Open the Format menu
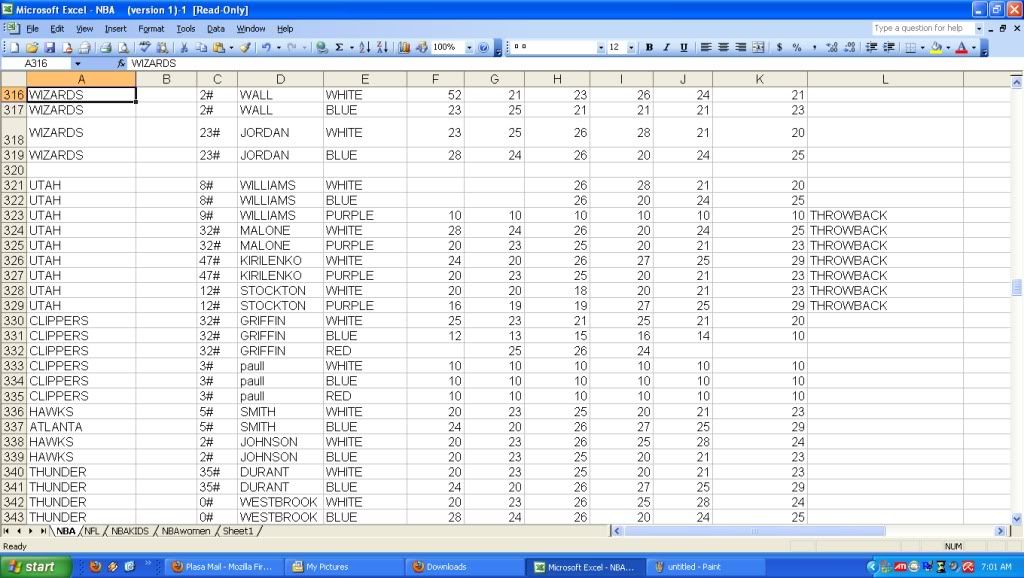 (x=151, y=29)
